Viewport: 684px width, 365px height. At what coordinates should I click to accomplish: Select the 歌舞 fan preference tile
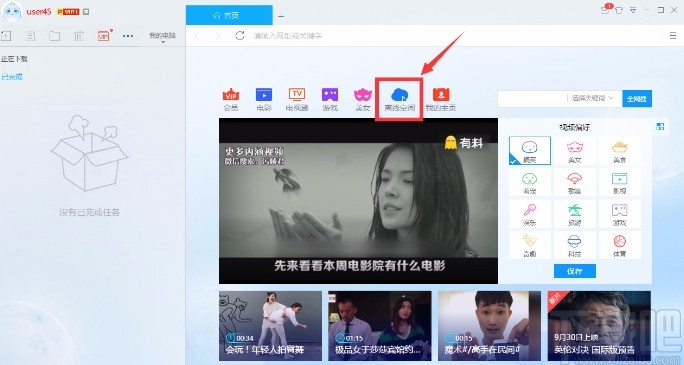575,182
